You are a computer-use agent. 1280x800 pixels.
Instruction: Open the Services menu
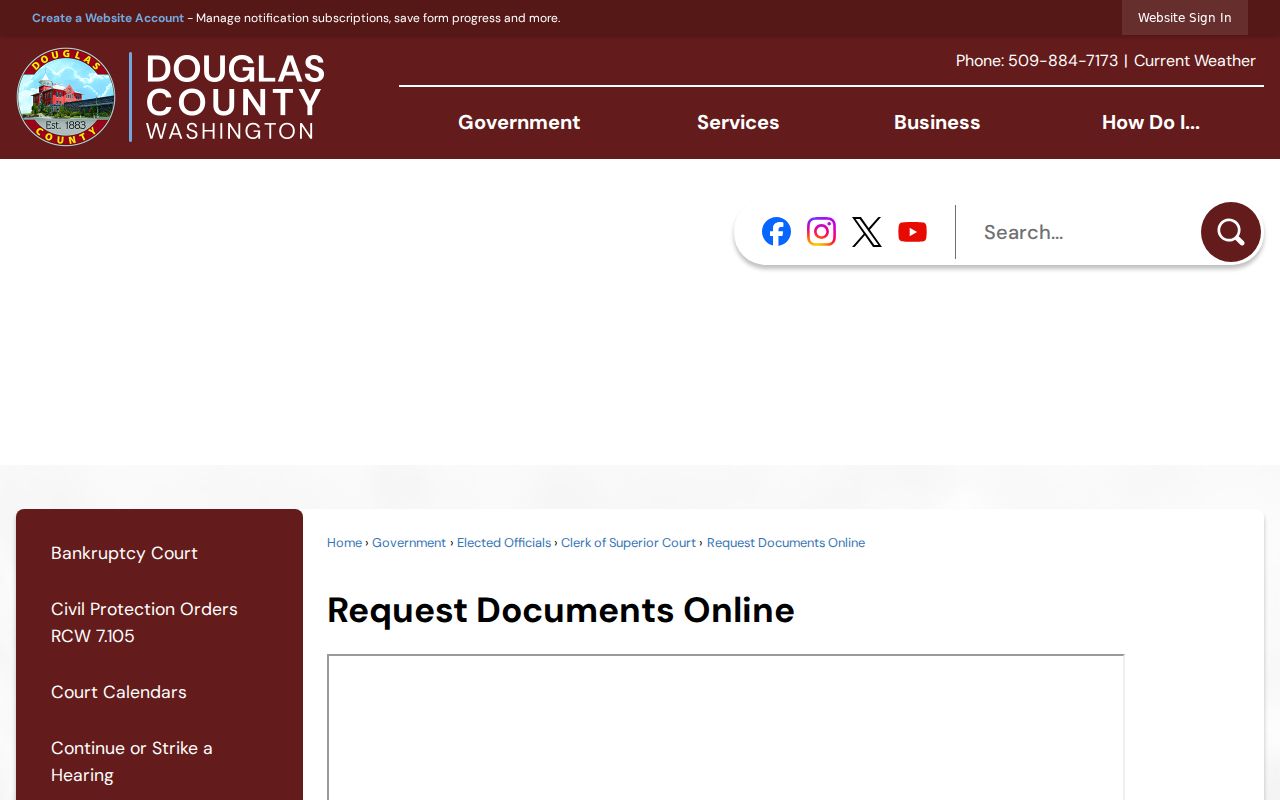[738, 122]
